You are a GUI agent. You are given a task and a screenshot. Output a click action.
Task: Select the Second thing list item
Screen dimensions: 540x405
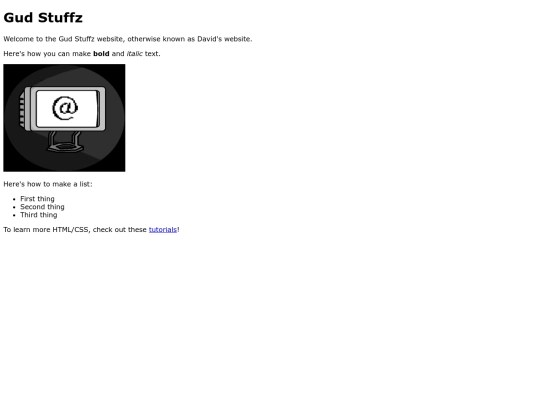pyautogui.click(x=42, y=207)
